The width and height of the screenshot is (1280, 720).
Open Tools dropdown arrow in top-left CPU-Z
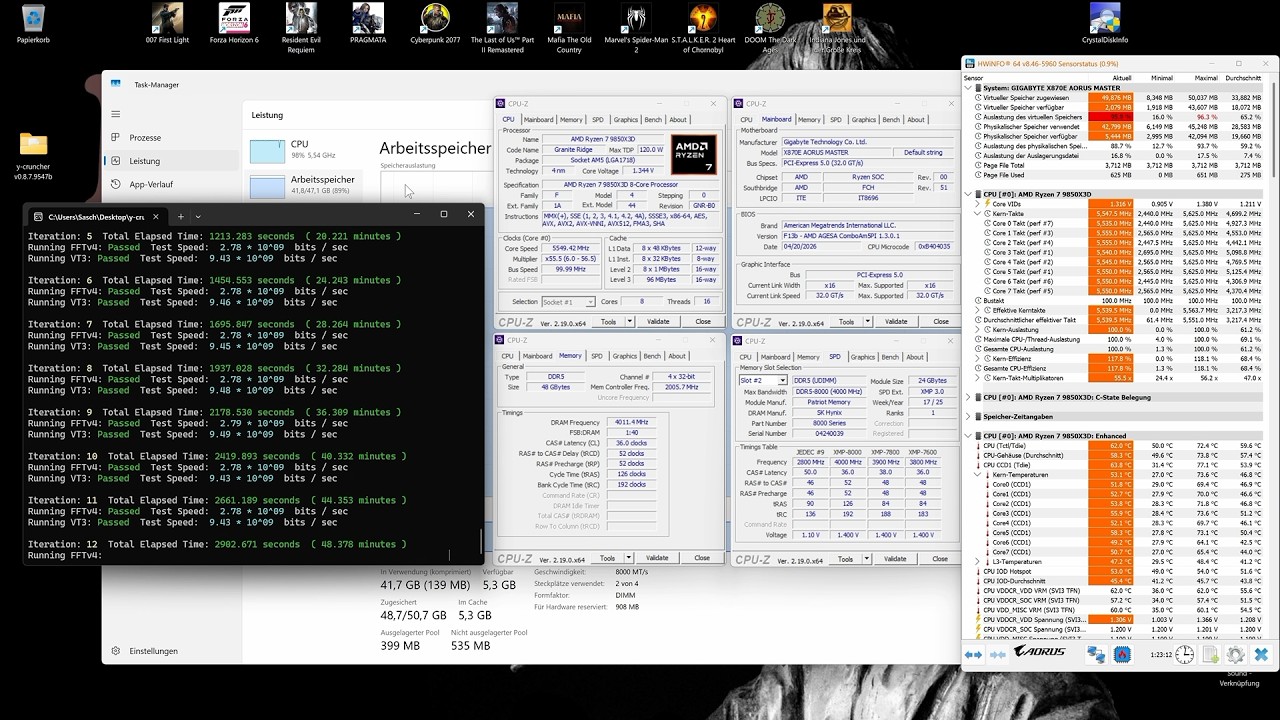629,322
